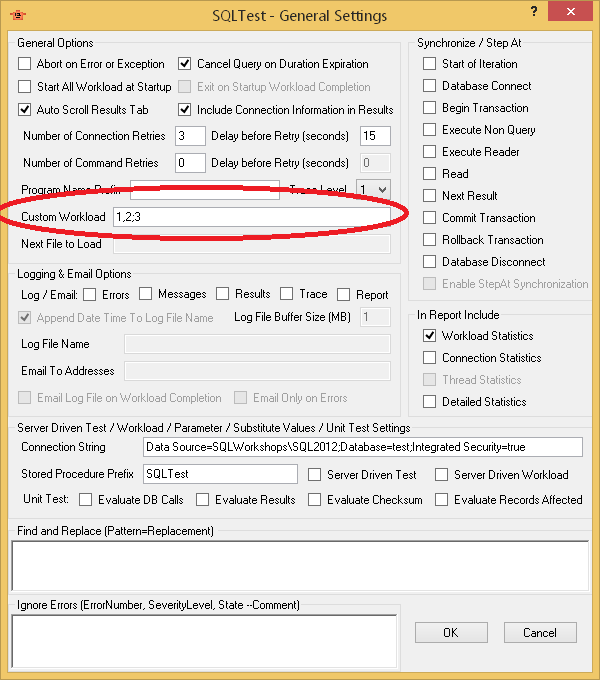Check the Start of Iteration option
600x680 pixels.
click(x=430, y=64)
